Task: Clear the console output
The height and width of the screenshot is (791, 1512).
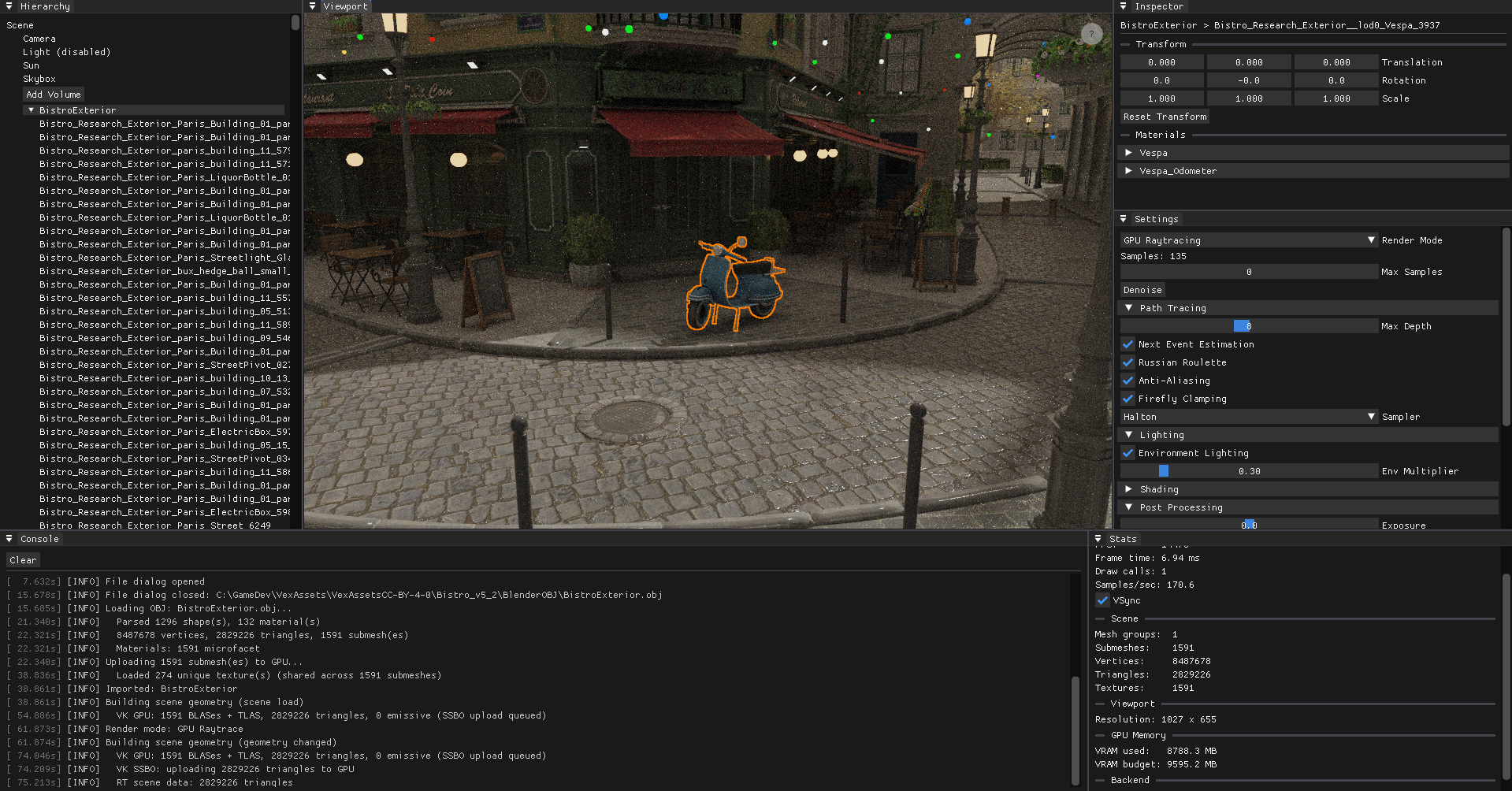Action: 23,560
